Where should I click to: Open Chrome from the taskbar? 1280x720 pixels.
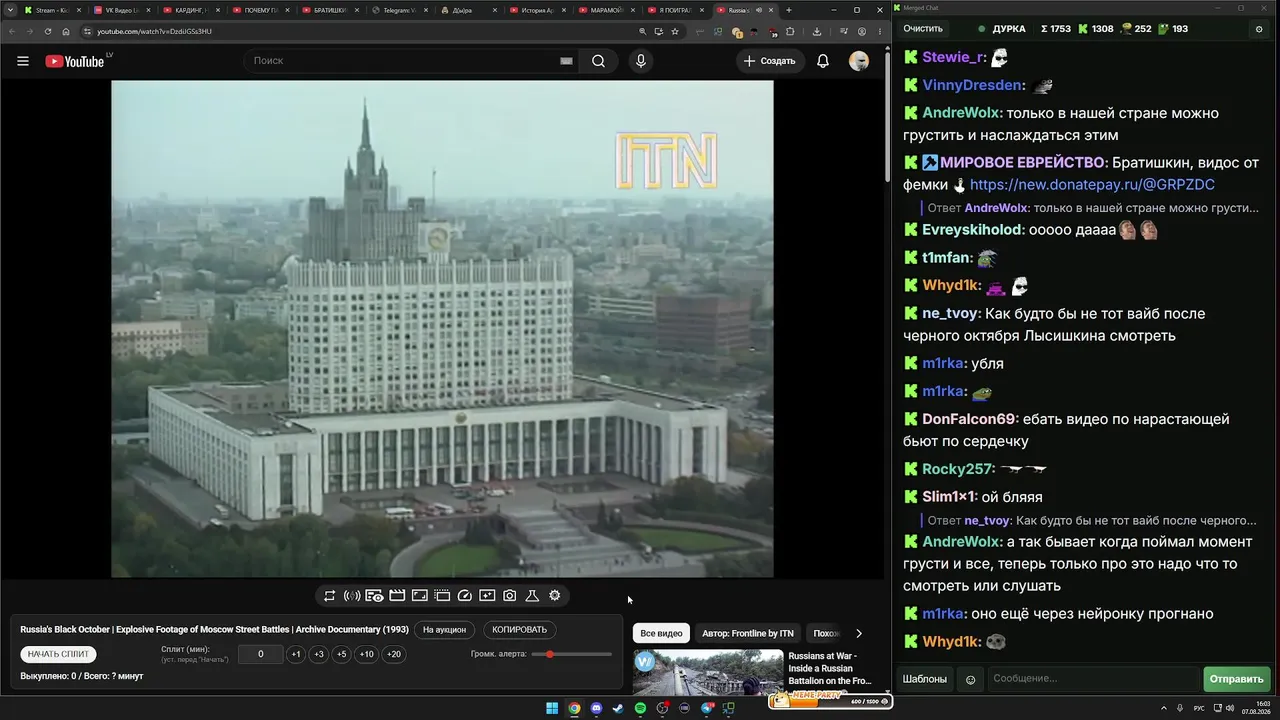pyautogui.click(x=574, y=708)
